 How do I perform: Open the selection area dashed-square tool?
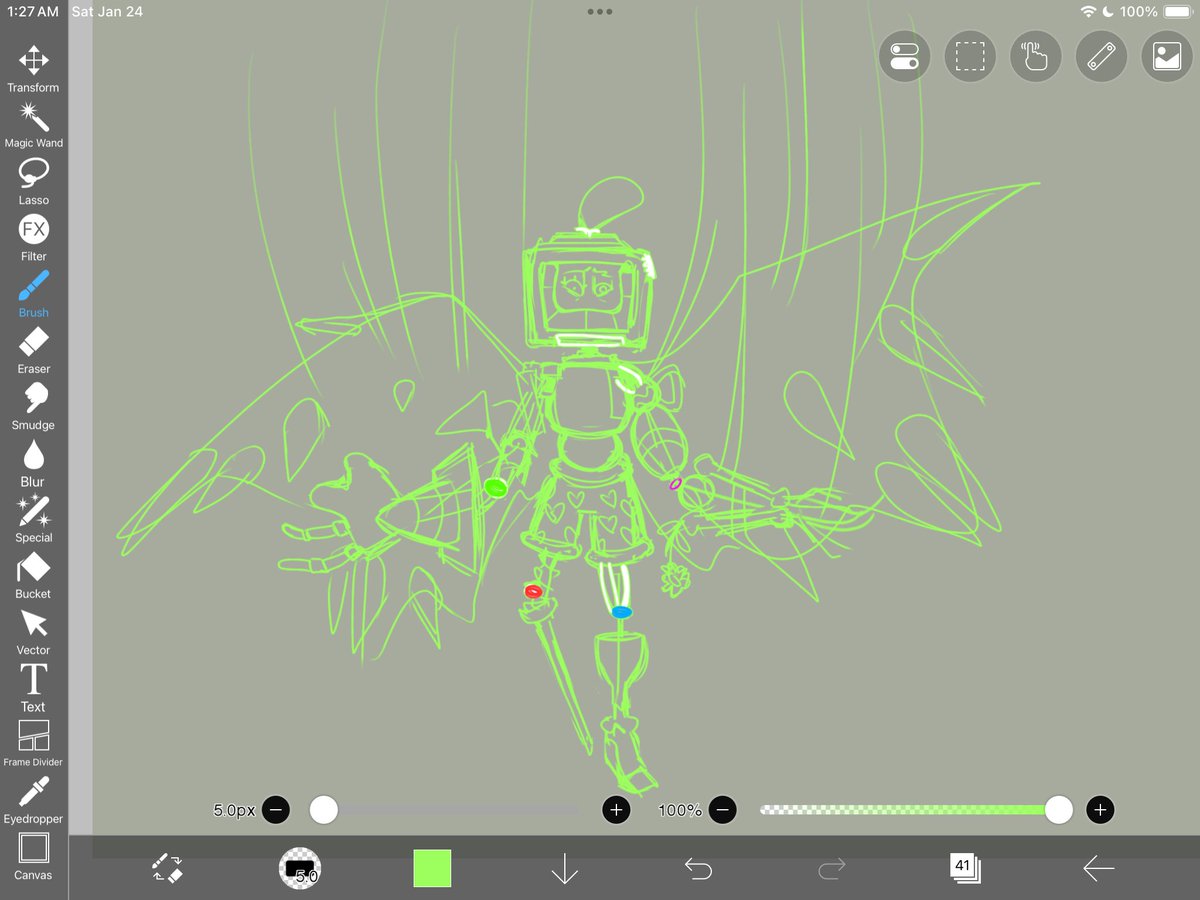point(970,57)
